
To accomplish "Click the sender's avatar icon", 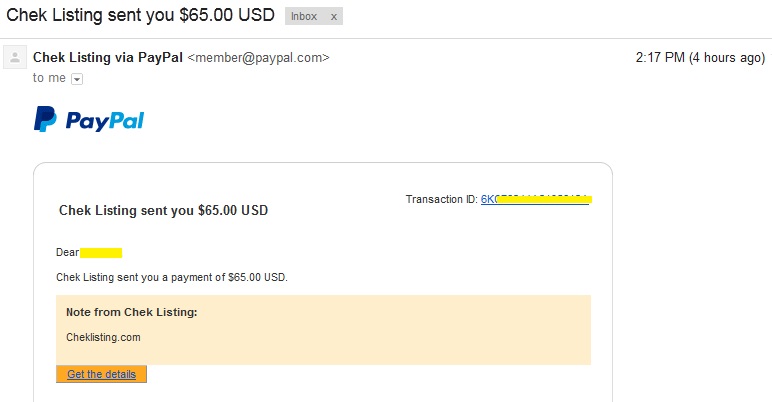I will point(15,58).
